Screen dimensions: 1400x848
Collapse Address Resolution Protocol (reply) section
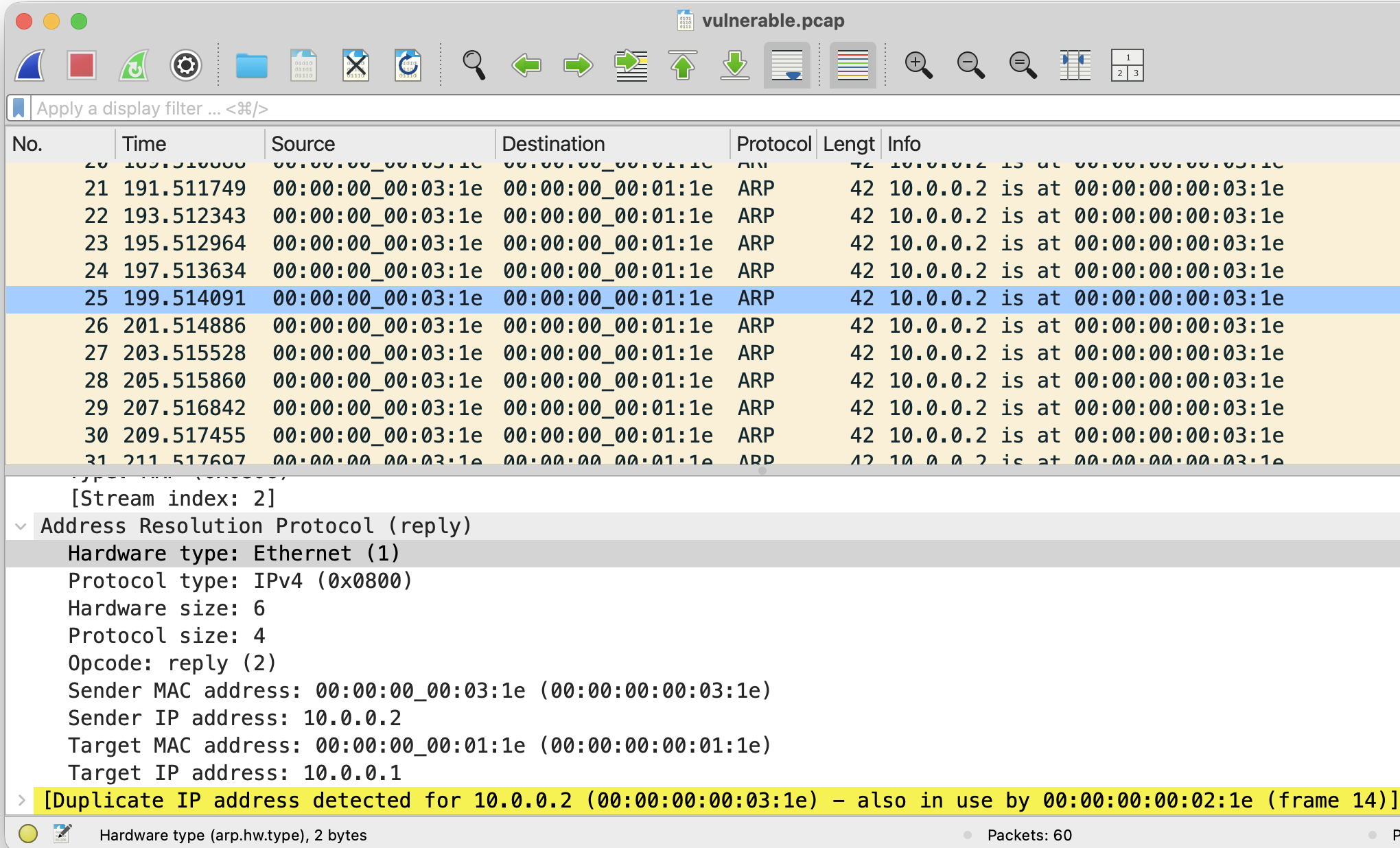click(21, 526)
